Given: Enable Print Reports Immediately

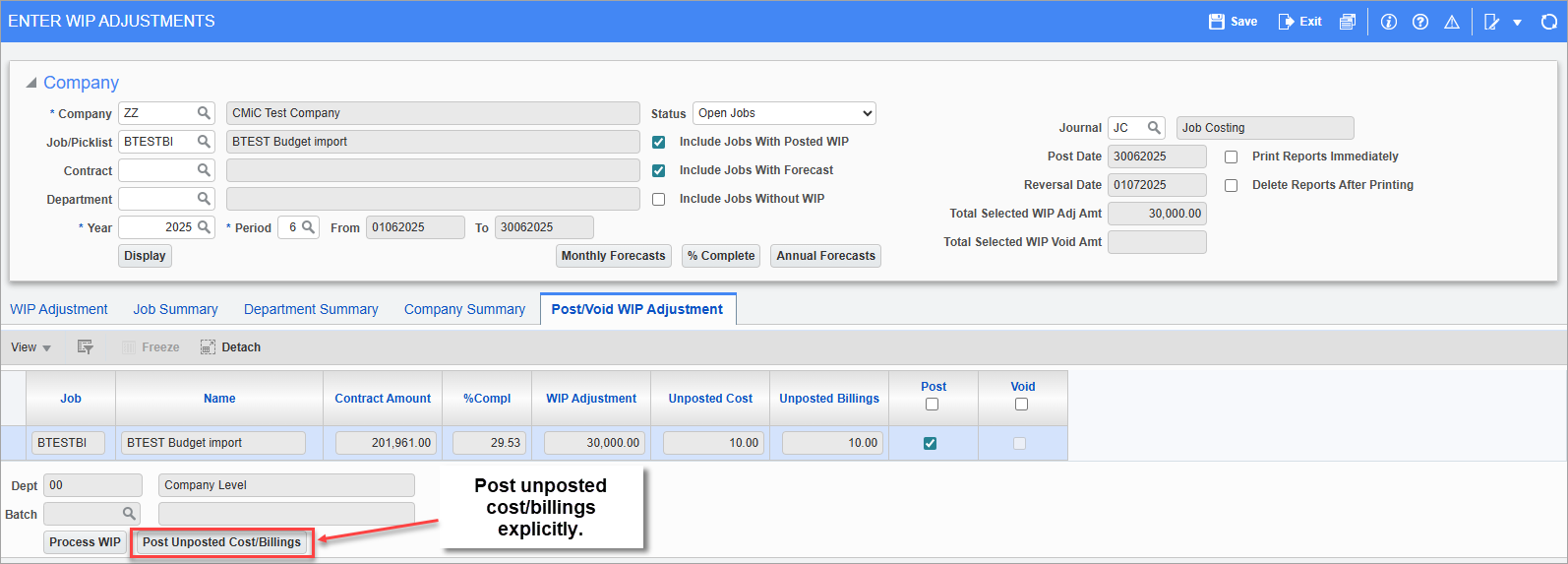Looking at the screenshot, I should 1231,157.
